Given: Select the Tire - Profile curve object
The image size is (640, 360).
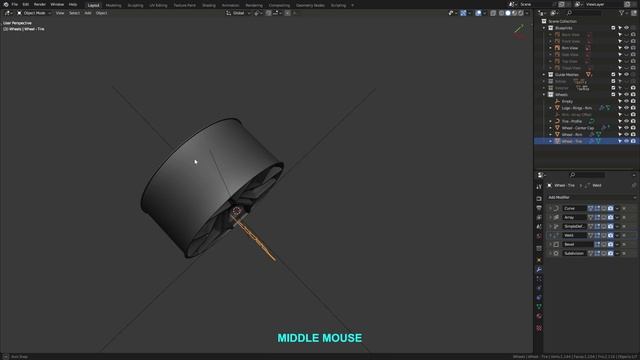Looking at the screenshot, I should (x=571, y=121).
